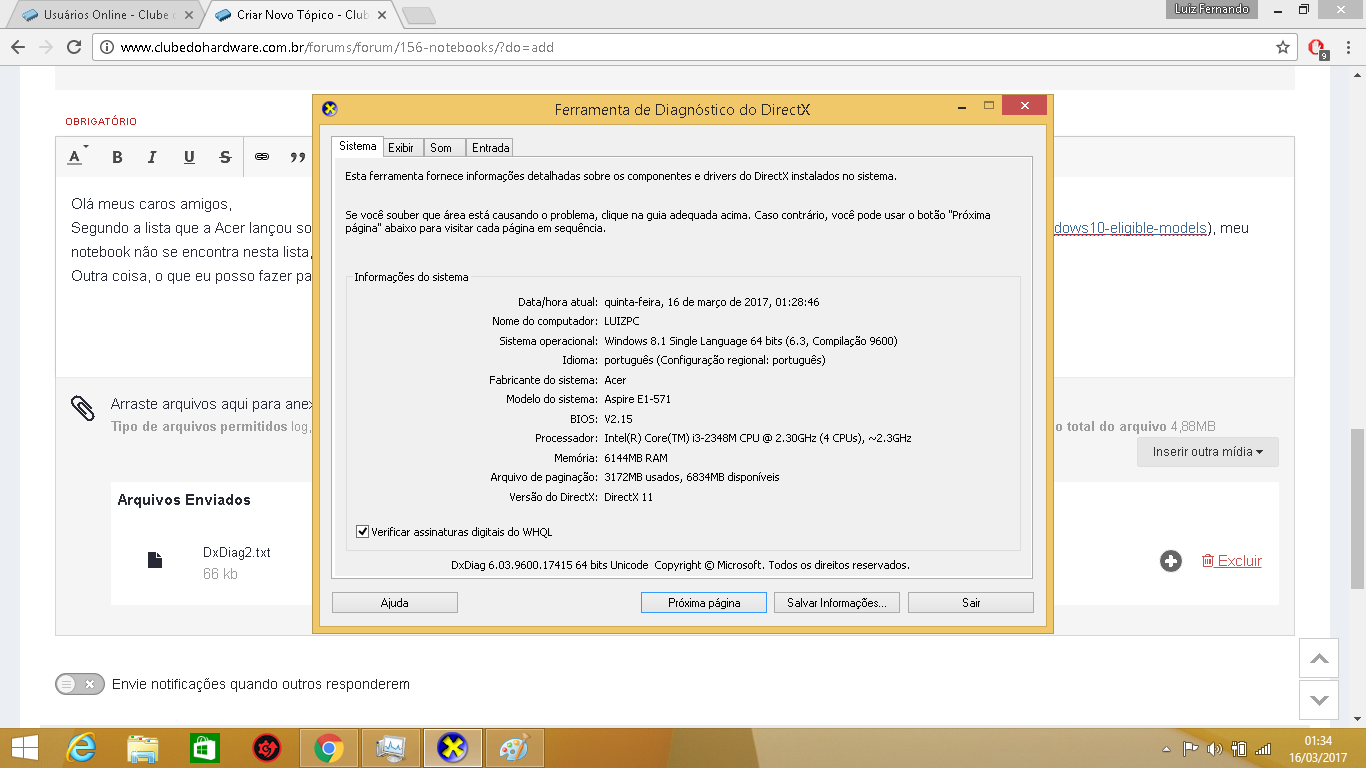Show hidden tray icons arrow
This screenshot has height=768, width=1366.
1166,749
